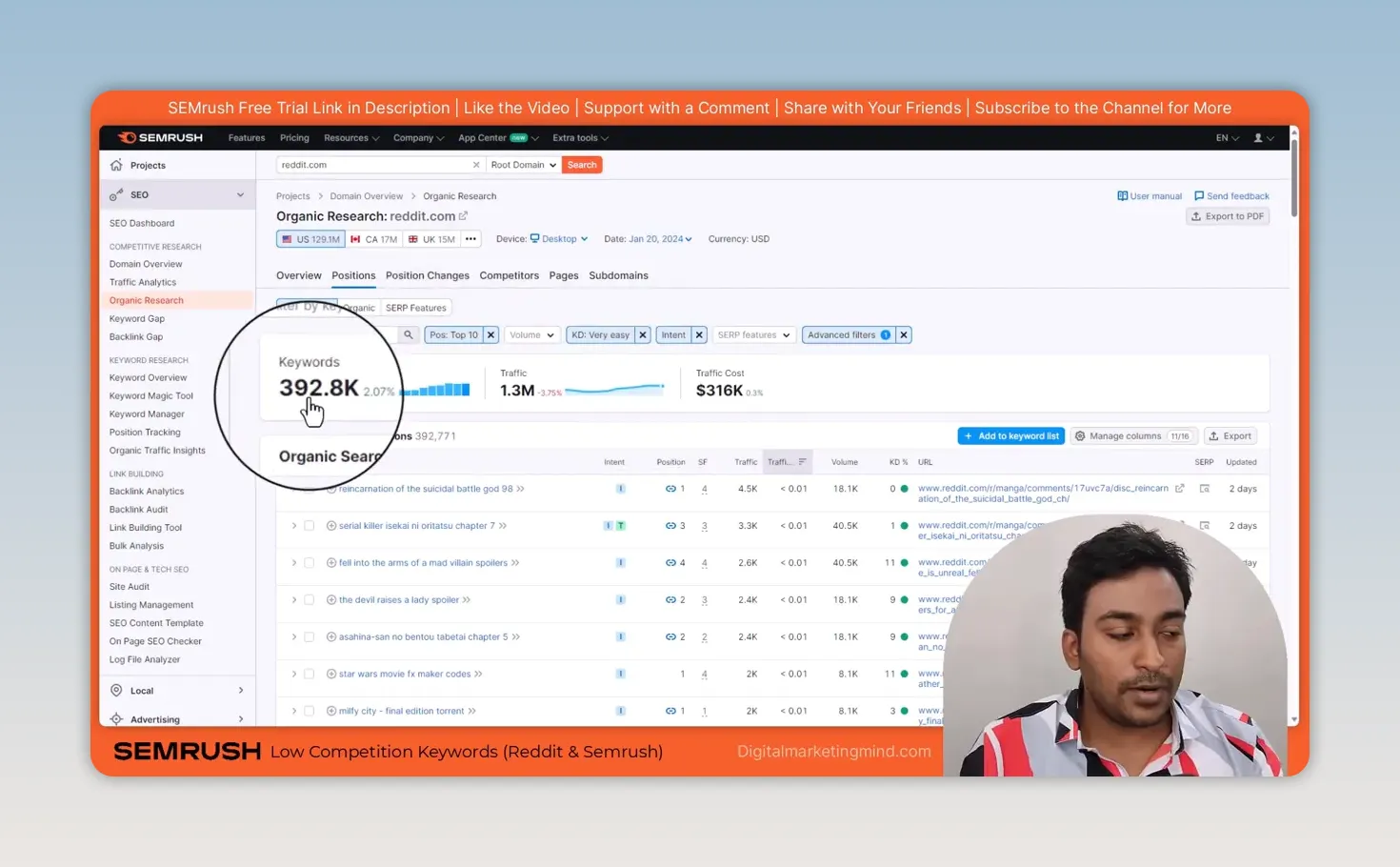Open the Date: Jan 20, 2024 dropdown
Screen dimensions: 1400x867
tap(648, 239)
